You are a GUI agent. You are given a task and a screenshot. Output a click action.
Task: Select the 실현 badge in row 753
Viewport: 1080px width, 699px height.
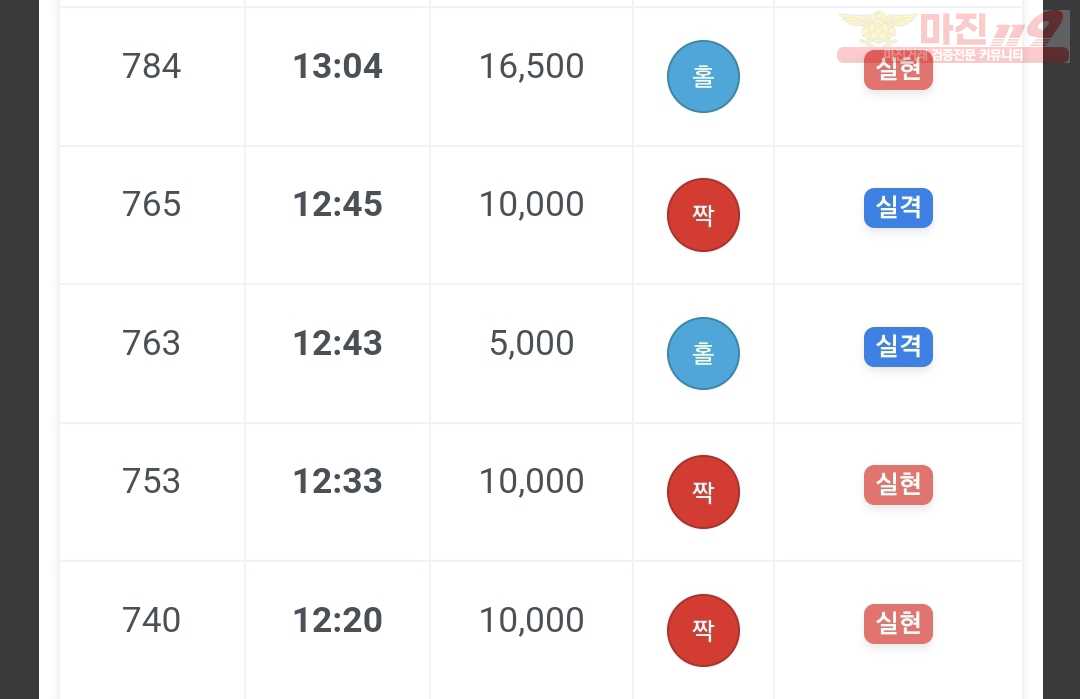(x=898, y=485)
